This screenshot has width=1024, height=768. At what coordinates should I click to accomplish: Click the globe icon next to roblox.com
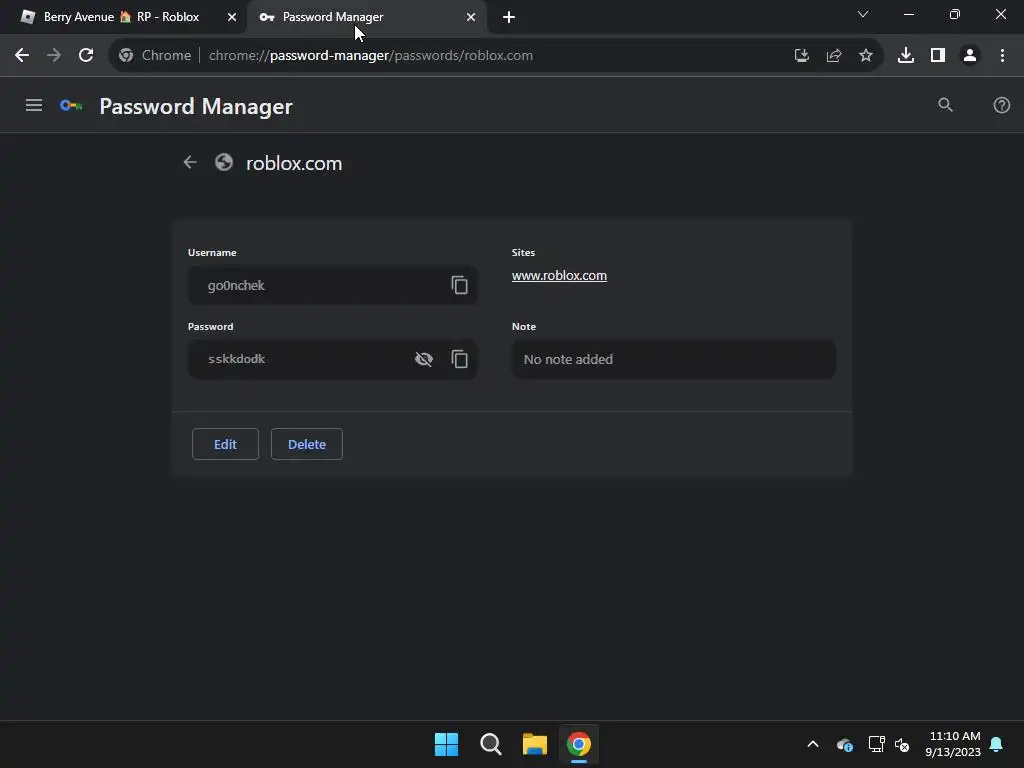tap(224, 162)
